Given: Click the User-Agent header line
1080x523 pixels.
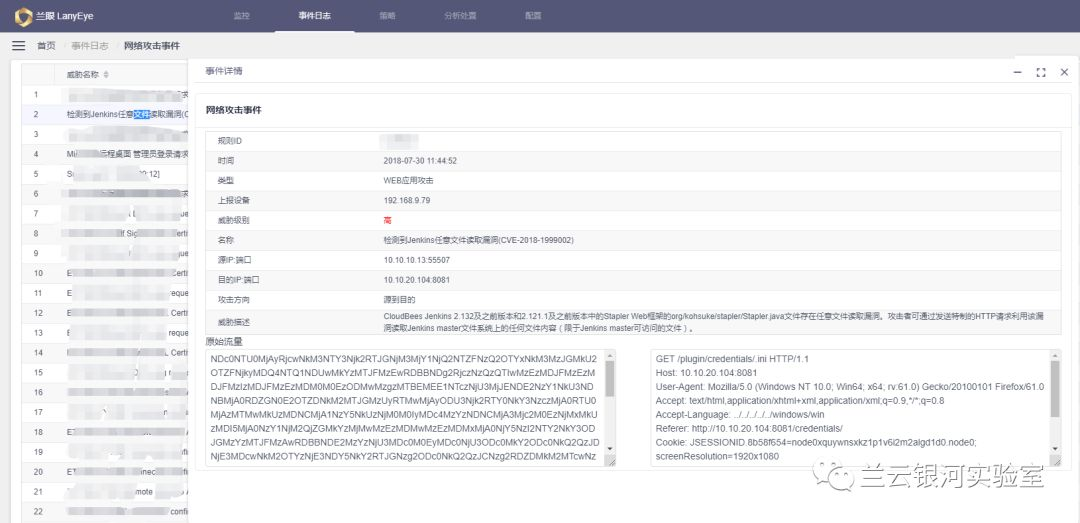Looking at the screenshot, I should tap(850, 387).
